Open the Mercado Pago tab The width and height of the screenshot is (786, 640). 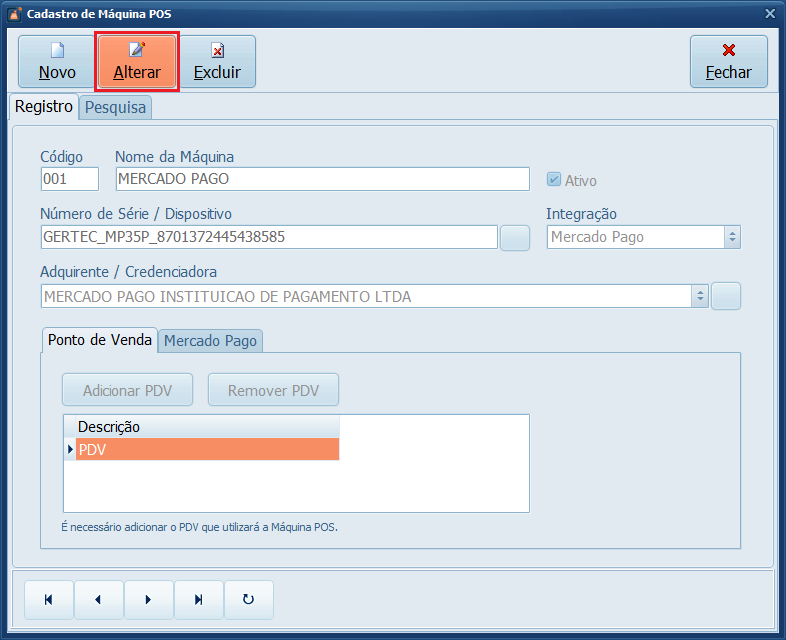coord(210,341)
